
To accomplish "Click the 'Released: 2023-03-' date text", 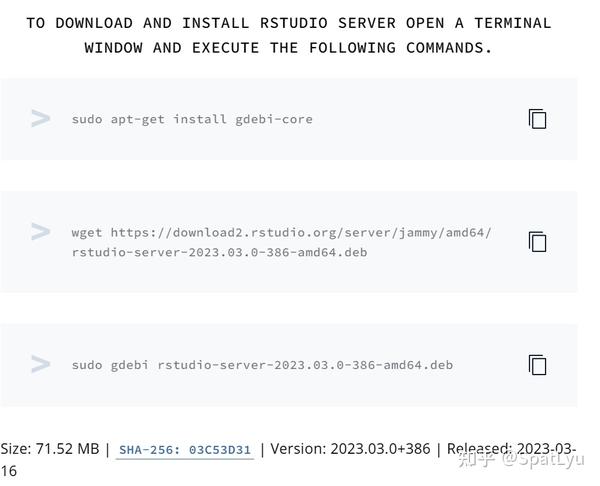I will [x=512, y=449].
